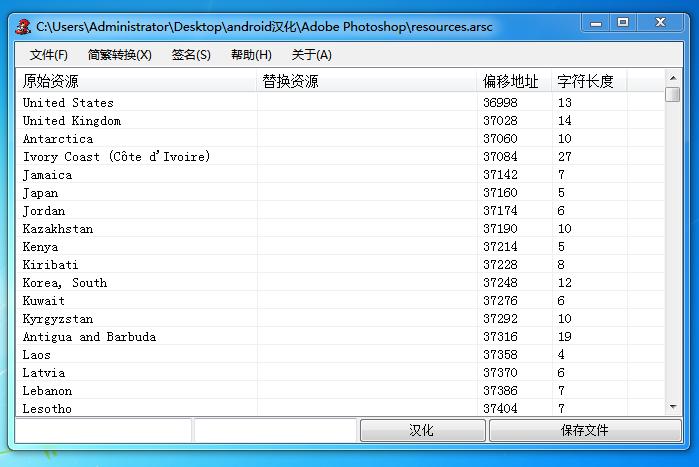Click length 13 in United States row
699x467 pixels.
[x=564, y=102]
